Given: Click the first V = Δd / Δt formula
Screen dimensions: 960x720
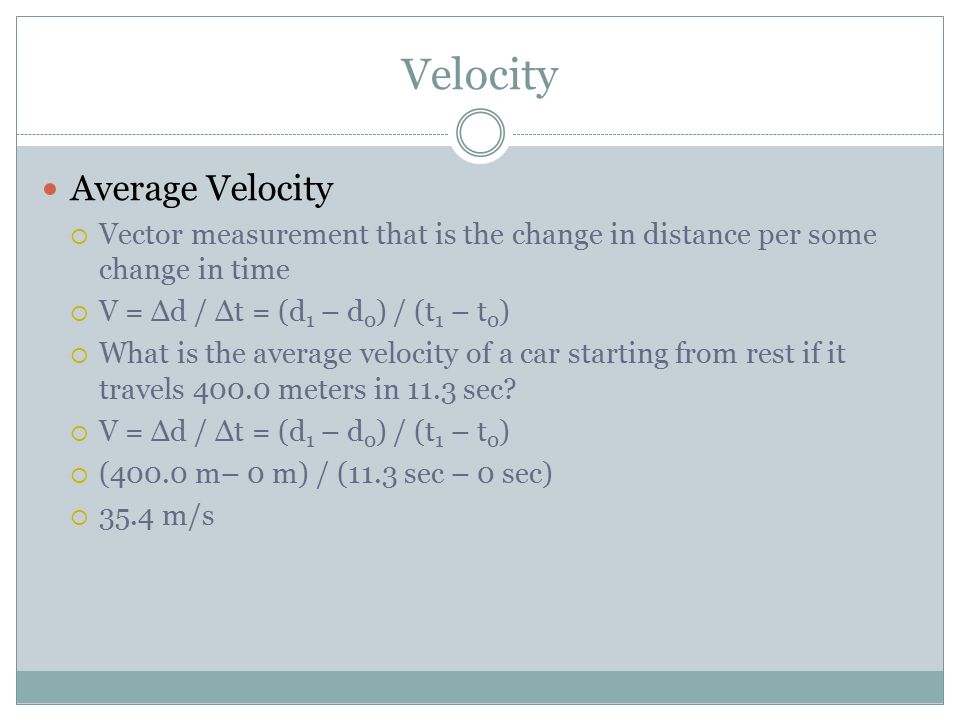Looking at the screenshot, I should pos(304,313).
